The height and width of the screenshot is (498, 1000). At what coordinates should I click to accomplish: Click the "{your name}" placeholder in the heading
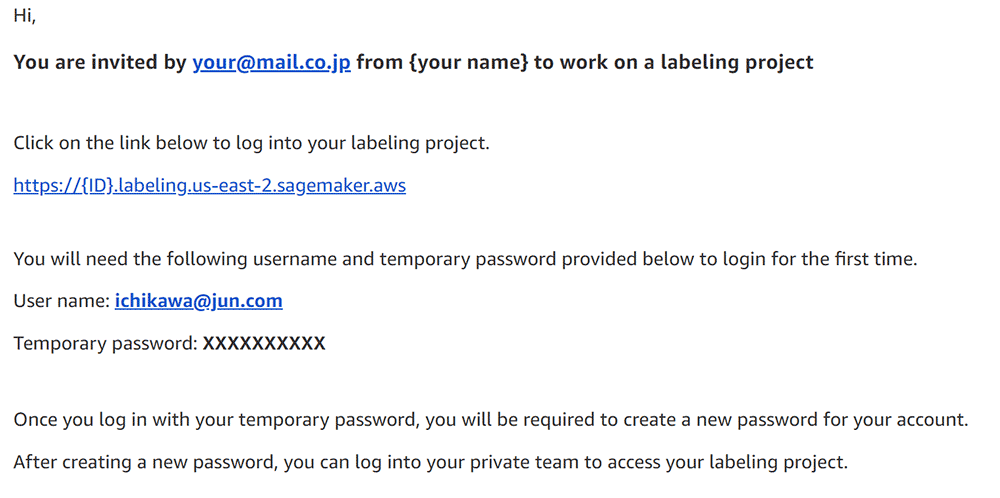tap(469, 62)
